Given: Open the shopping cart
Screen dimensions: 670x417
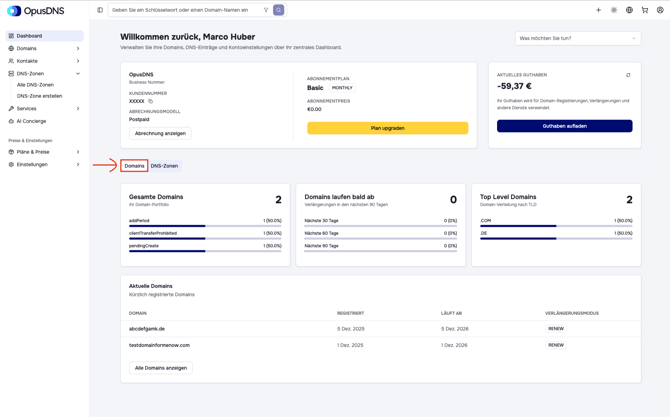Looking at the screenshot, I should [x=644, y=10].
